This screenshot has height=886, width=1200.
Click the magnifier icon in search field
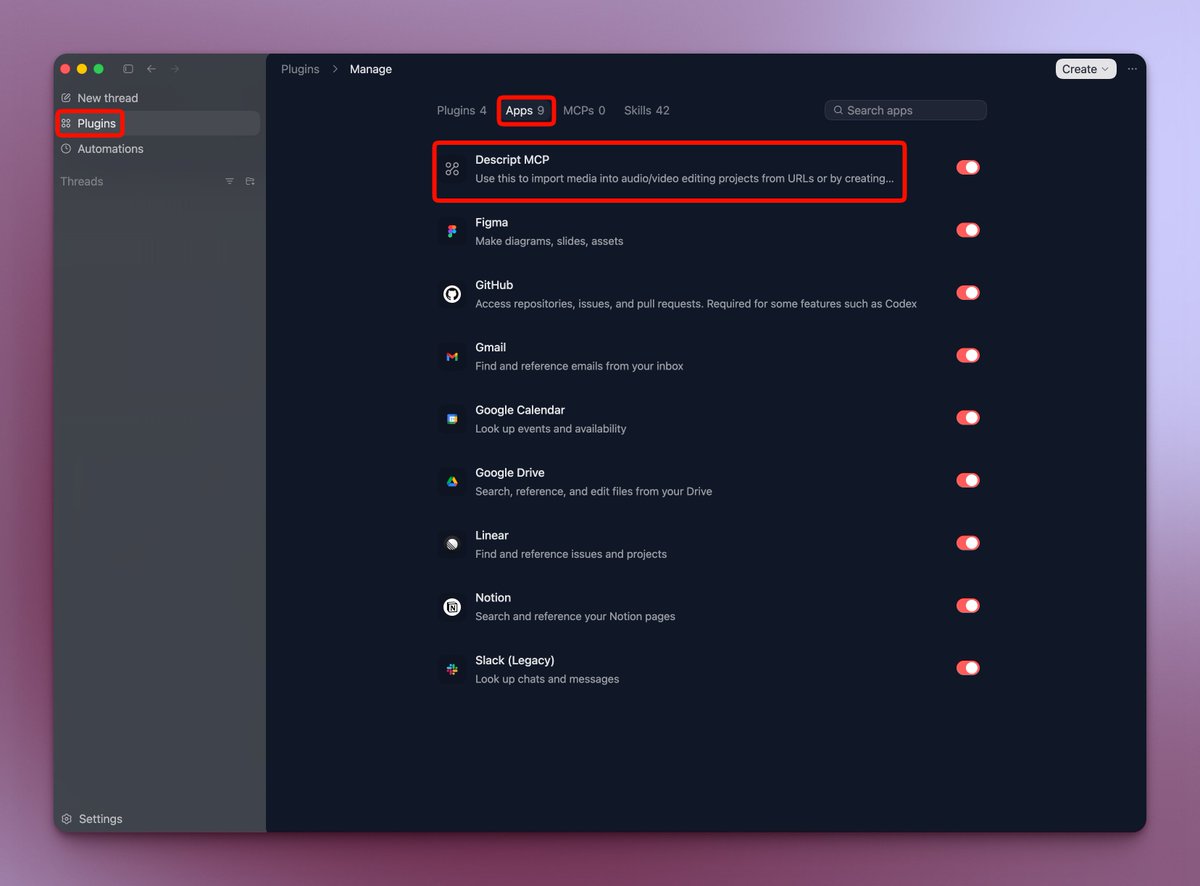pos(838,110)
